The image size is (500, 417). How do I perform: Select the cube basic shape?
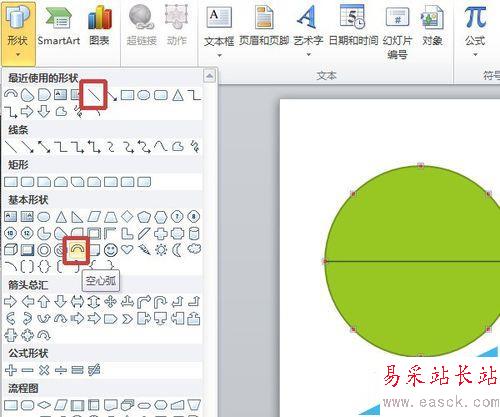click(x=10, y=250)
